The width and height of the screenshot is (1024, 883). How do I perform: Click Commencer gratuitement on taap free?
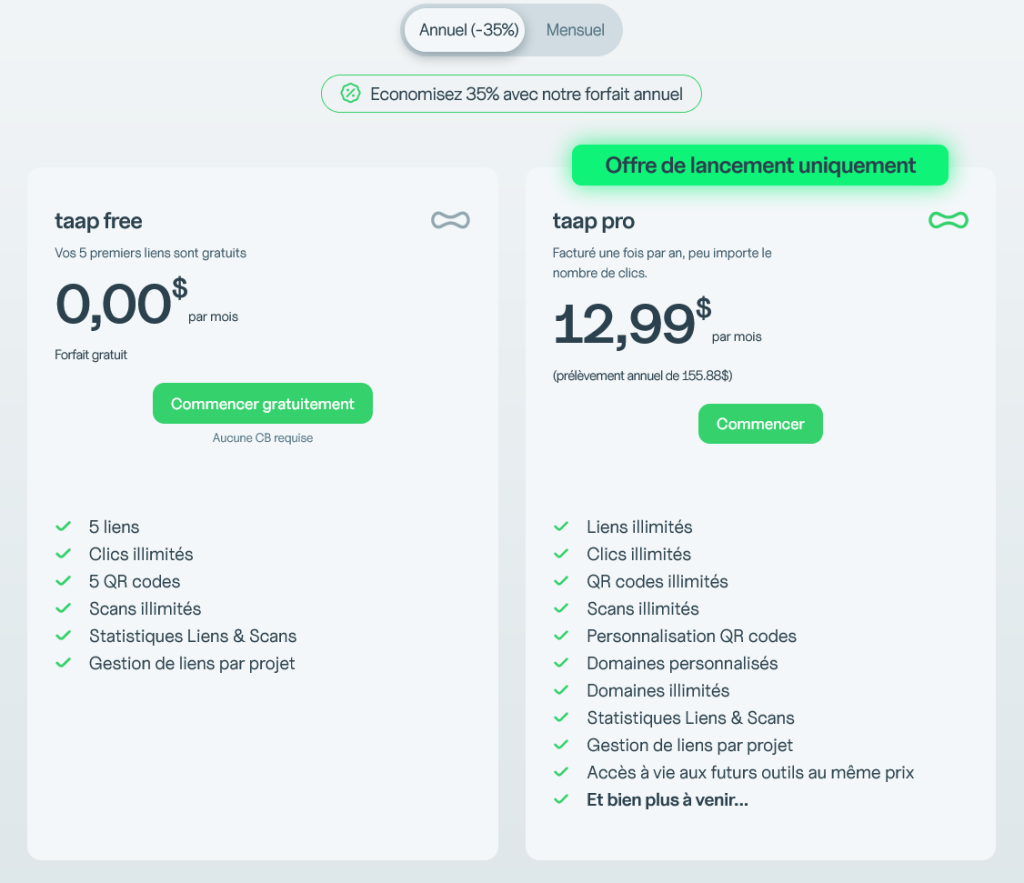[x=262, y=403]
